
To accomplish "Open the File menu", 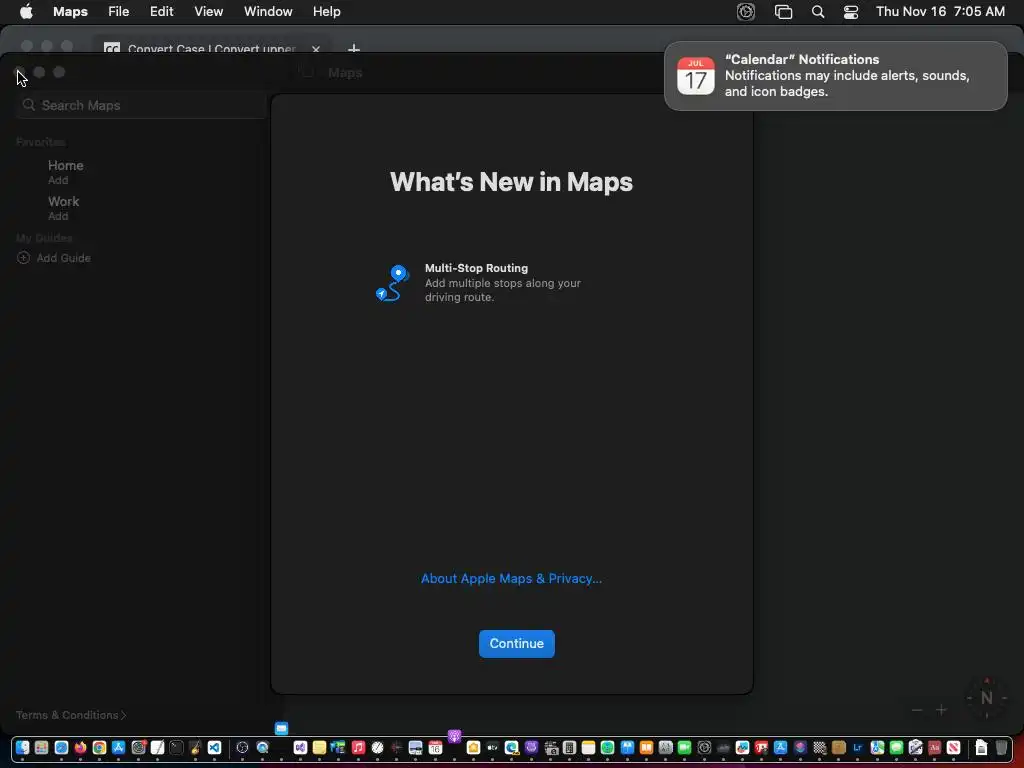I will click(x=118, y=11).
